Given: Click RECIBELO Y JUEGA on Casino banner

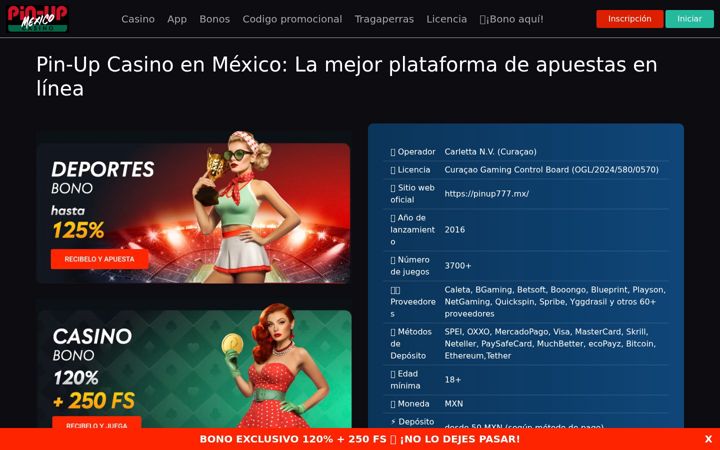Looking at the screenshot, I should pos(96,423).
